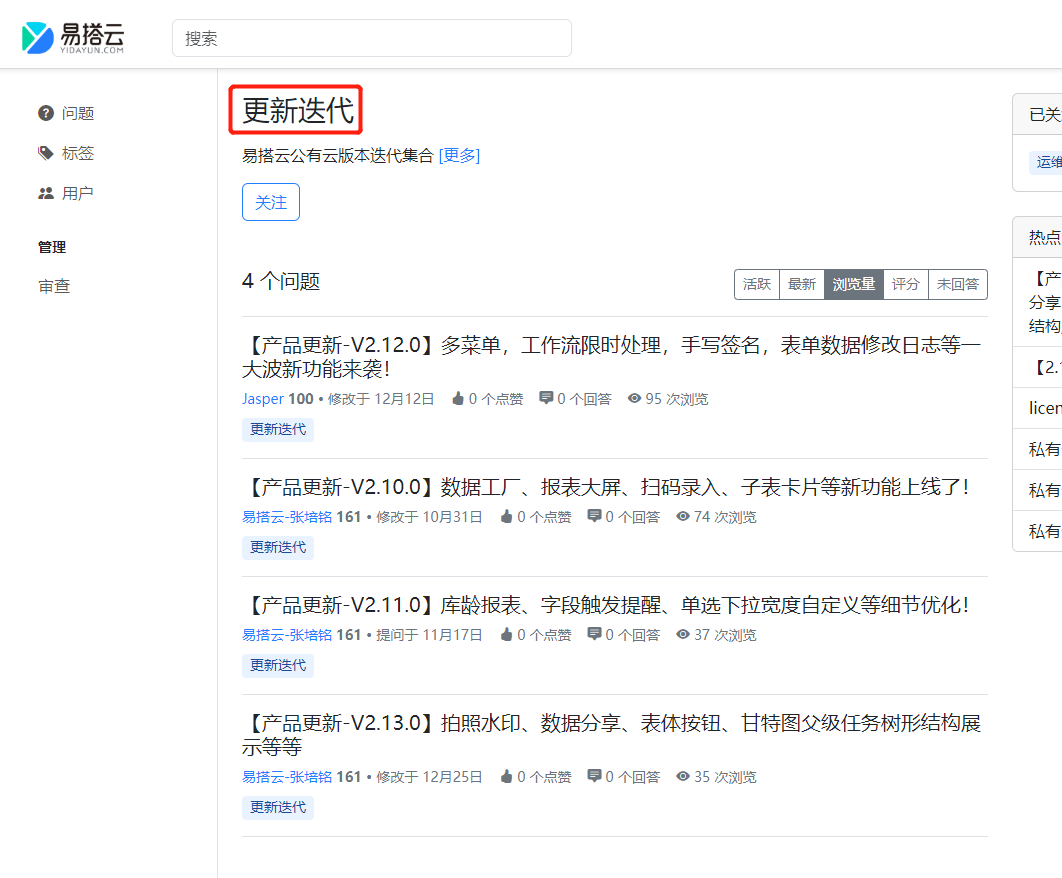The height and width of the screenshot is (878, 1062).
Task: Click the users icon beside 用户
Action: pyautogui.click(x=46, y=193)
